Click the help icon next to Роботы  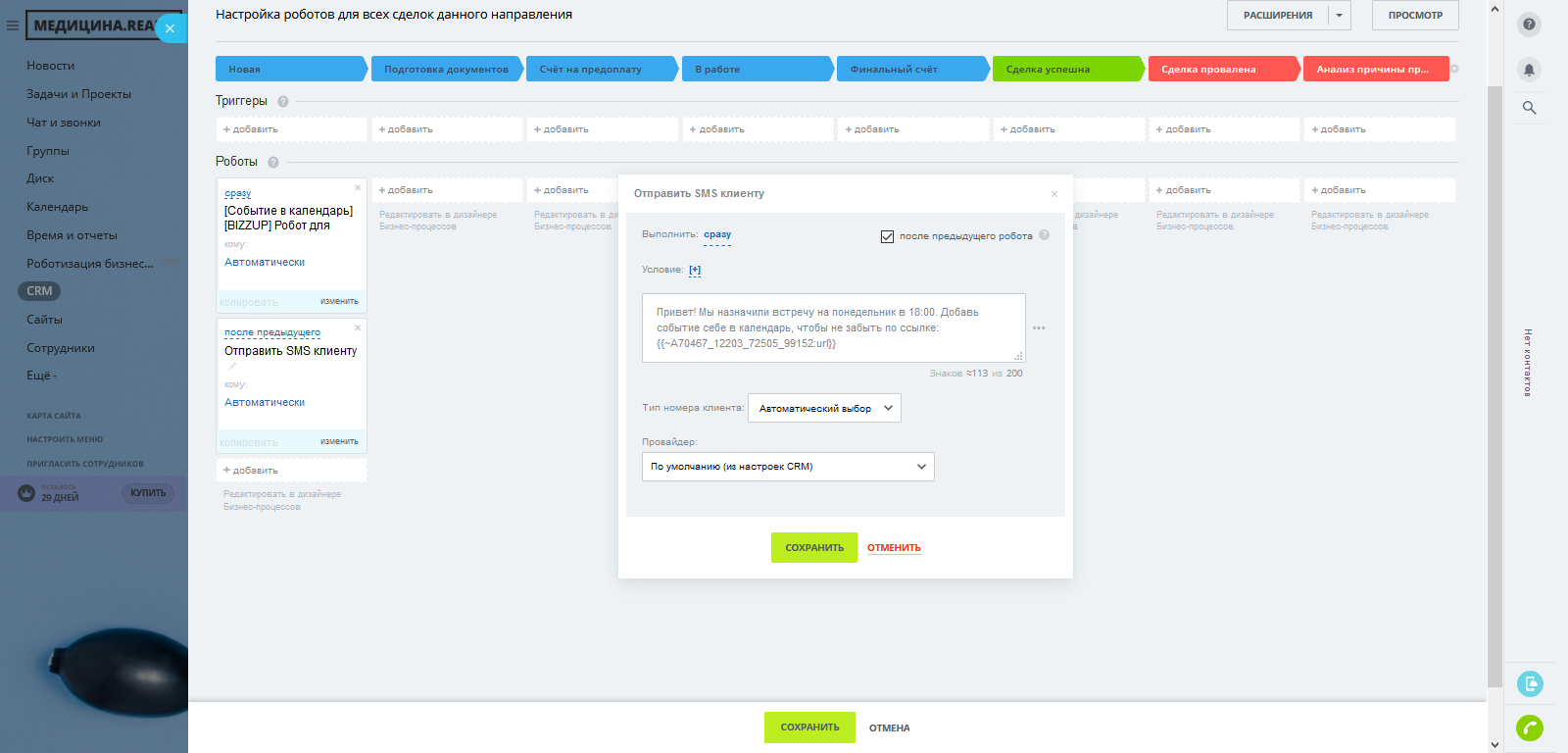pyautogui.click(x=273, y=162)
